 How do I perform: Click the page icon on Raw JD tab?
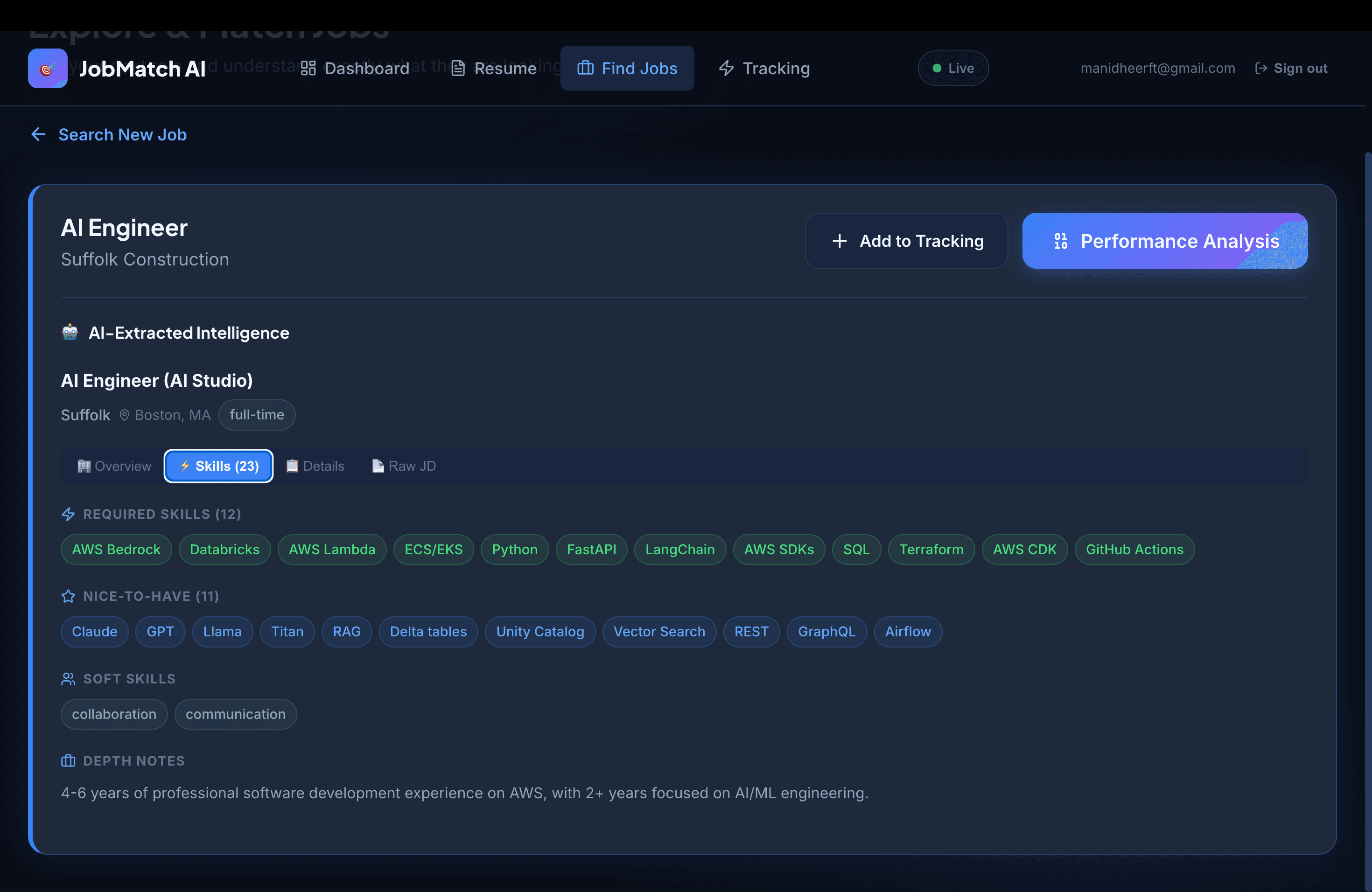pos(378,466)
